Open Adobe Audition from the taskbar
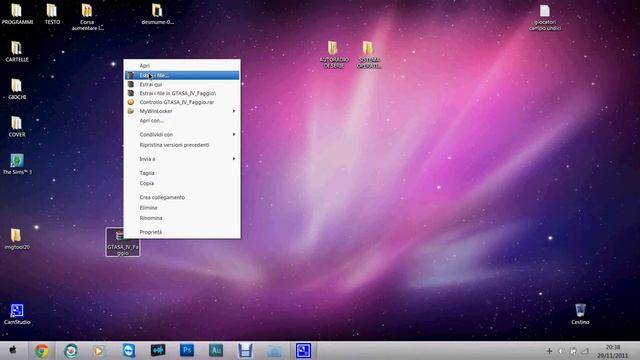 click(x=216, y=351)
